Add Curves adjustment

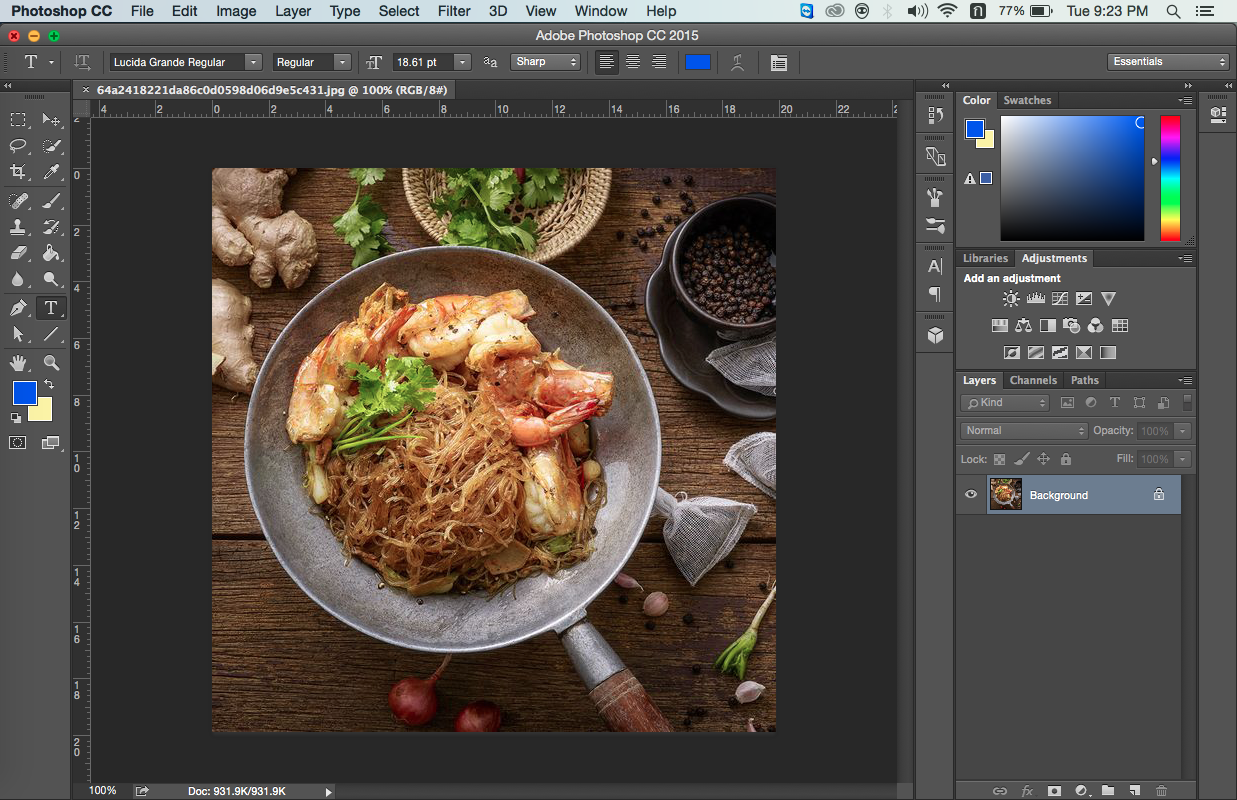tap(1059, 299)
